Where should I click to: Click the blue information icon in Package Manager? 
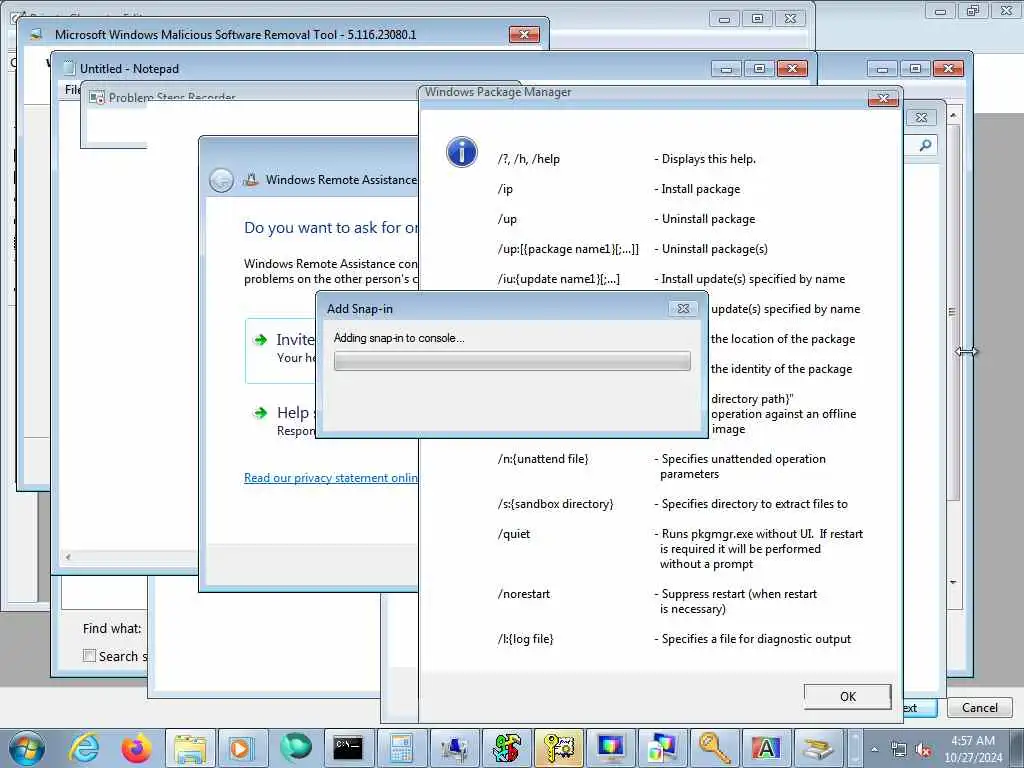pyautogui.click(x=462, y=152)
